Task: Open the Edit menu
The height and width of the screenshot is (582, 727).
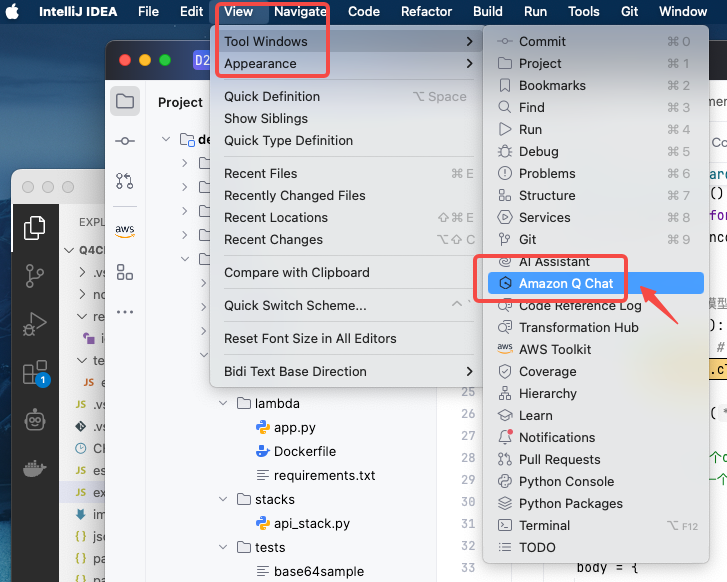Action: pyautogui.click(x=191, y=12)
